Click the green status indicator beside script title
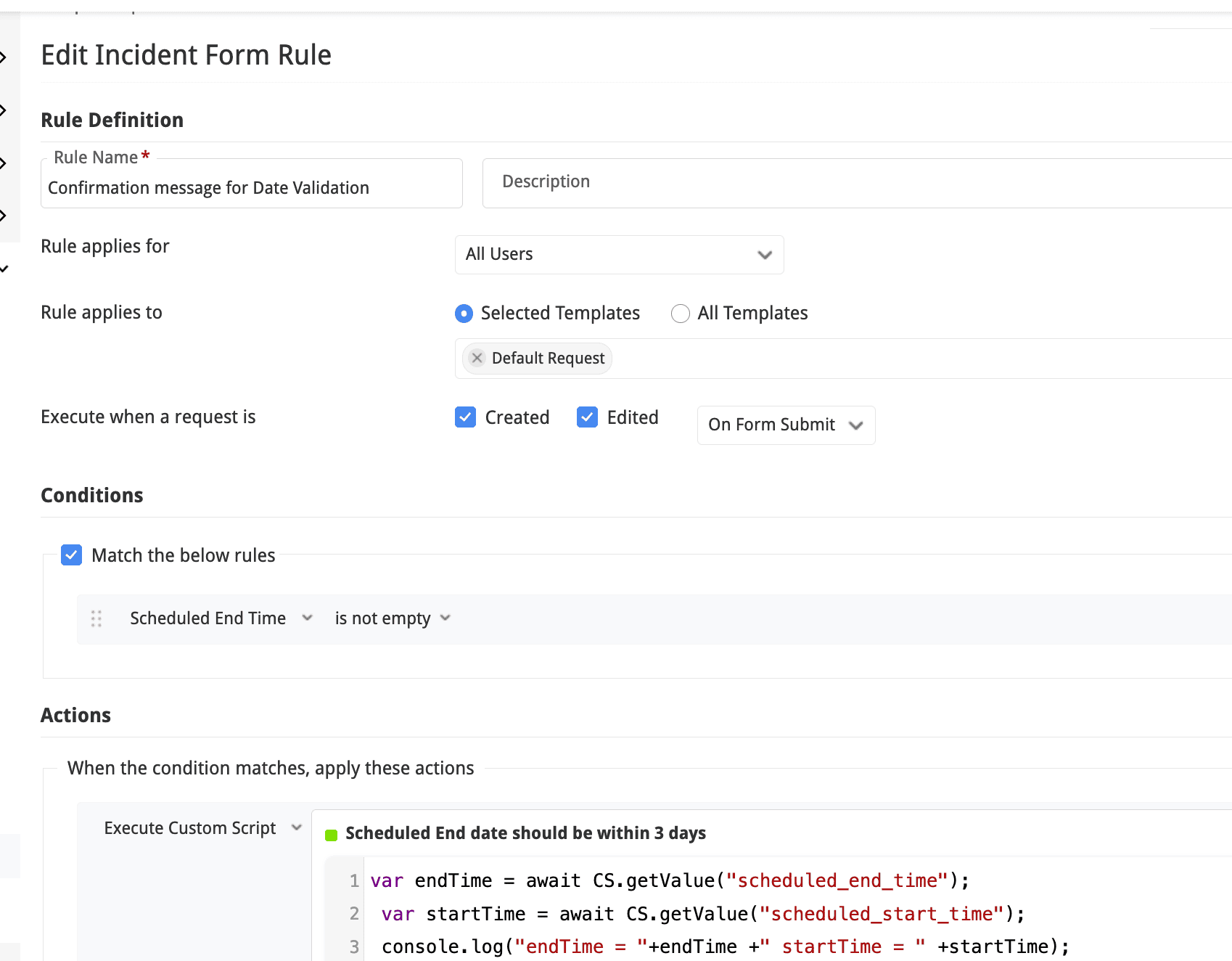 pos(332,835)
